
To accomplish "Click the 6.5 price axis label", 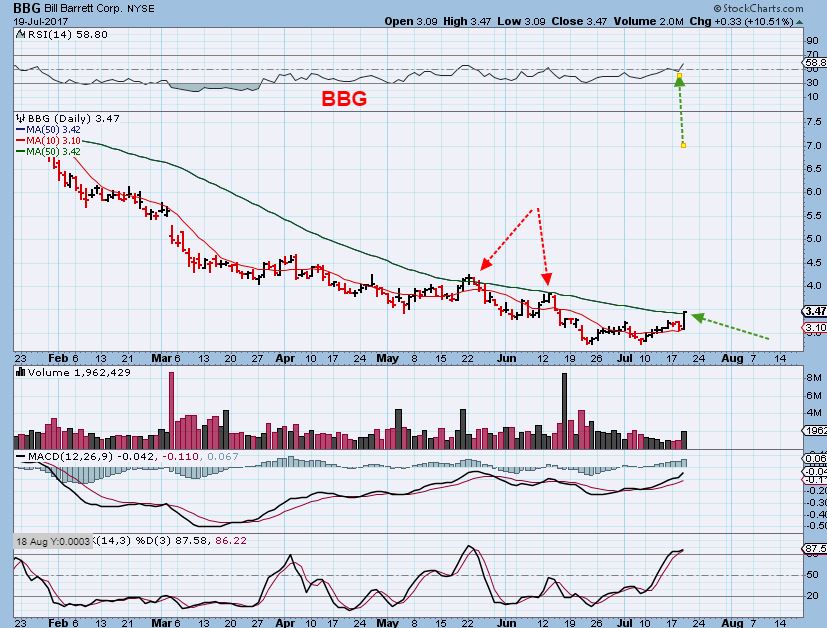I will click(x=813, y=169).
